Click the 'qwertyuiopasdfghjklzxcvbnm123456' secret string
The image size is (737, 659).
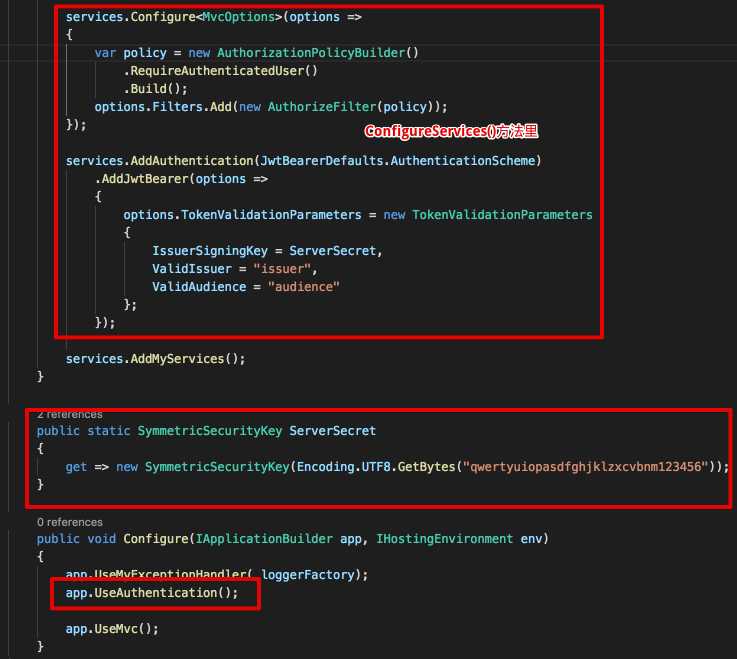586,467
